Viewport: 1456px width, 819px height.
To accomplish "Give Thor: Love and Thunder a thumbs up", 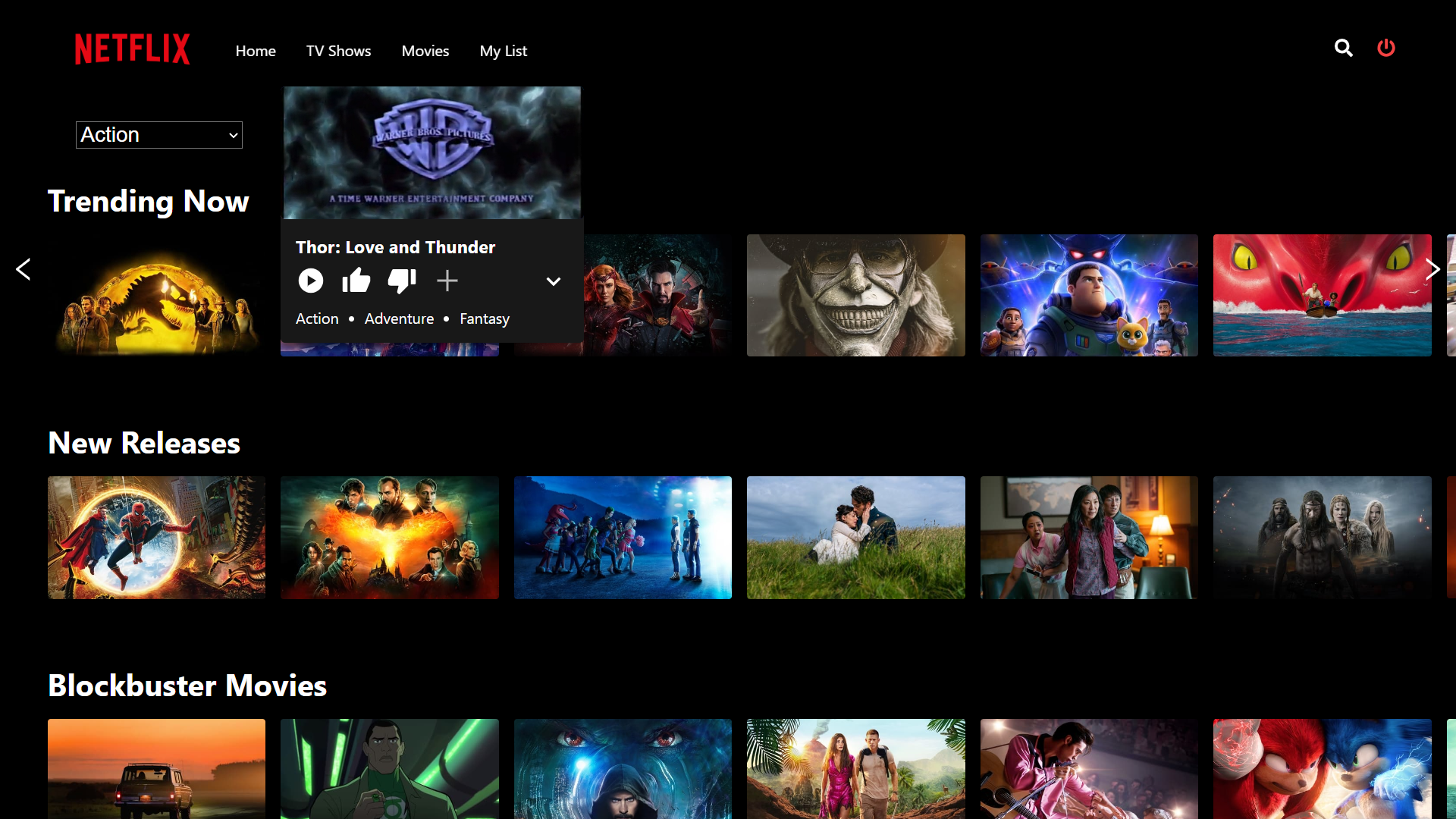I will 356,281.
